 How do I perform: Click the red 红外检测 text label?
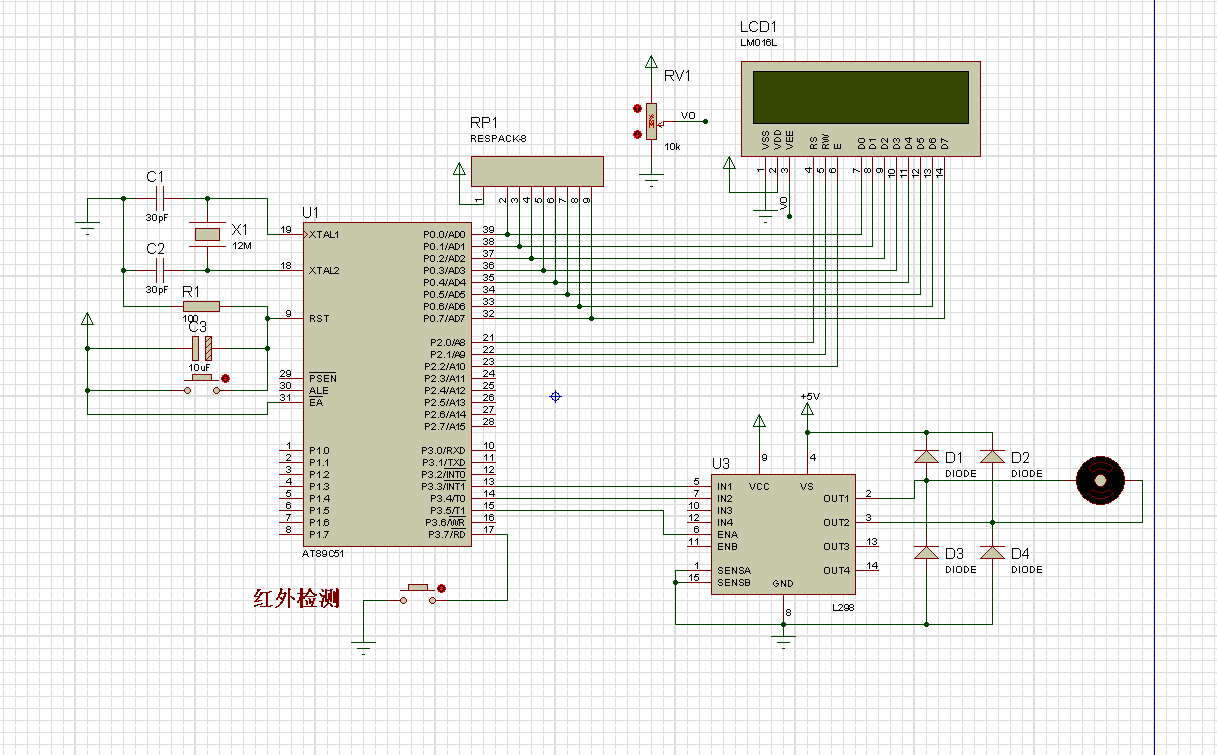(296, 599)
